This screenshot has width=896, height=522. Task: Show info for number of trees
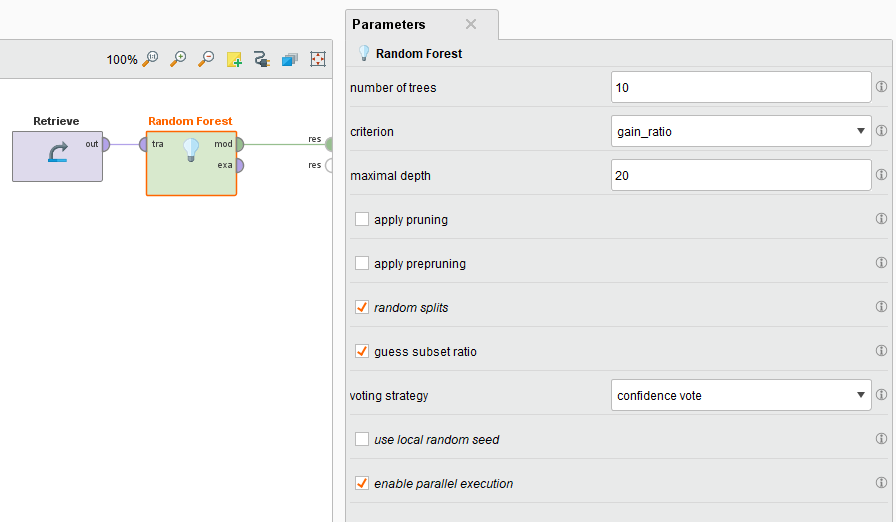(882, 87)
